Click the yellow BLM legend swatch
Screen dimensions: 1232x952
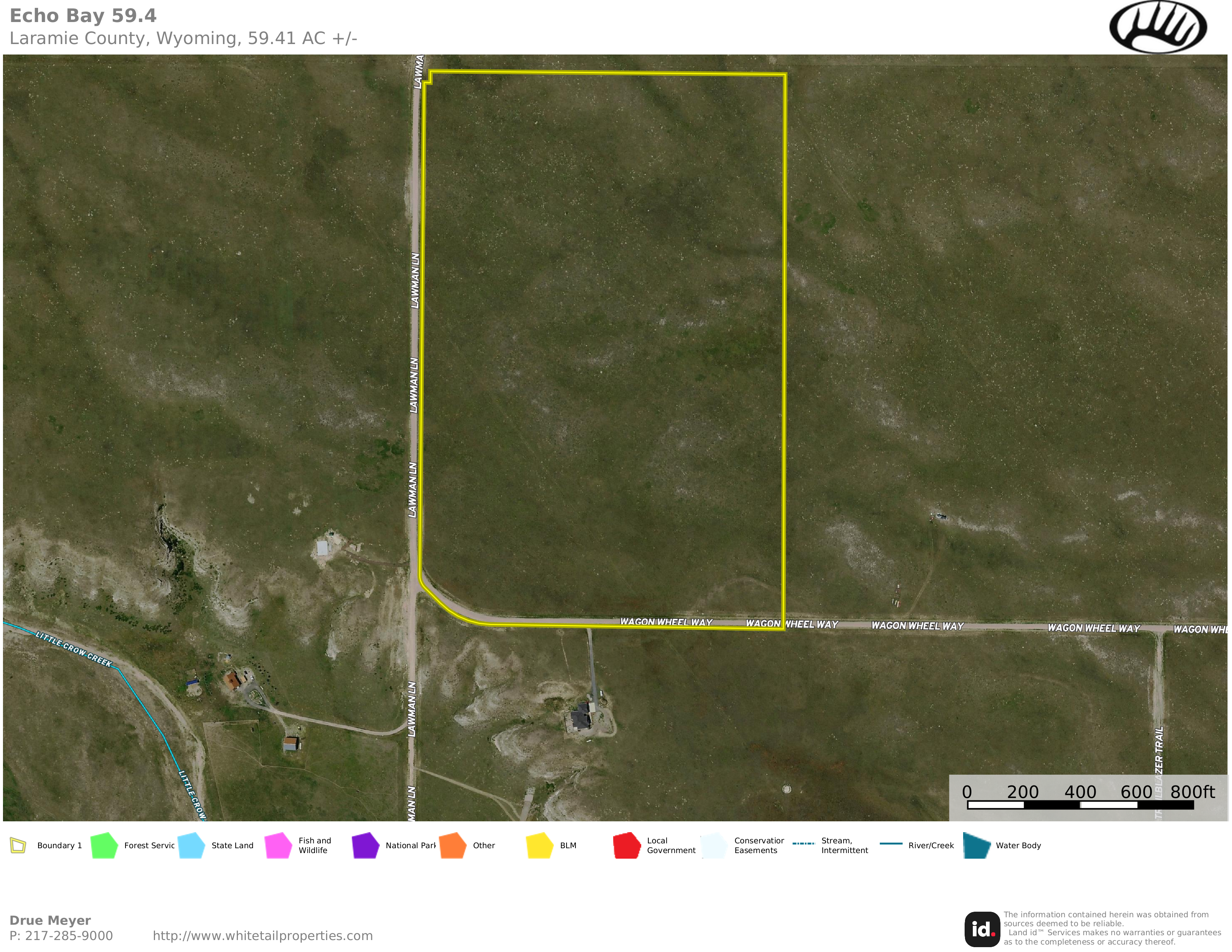(540, 845)
